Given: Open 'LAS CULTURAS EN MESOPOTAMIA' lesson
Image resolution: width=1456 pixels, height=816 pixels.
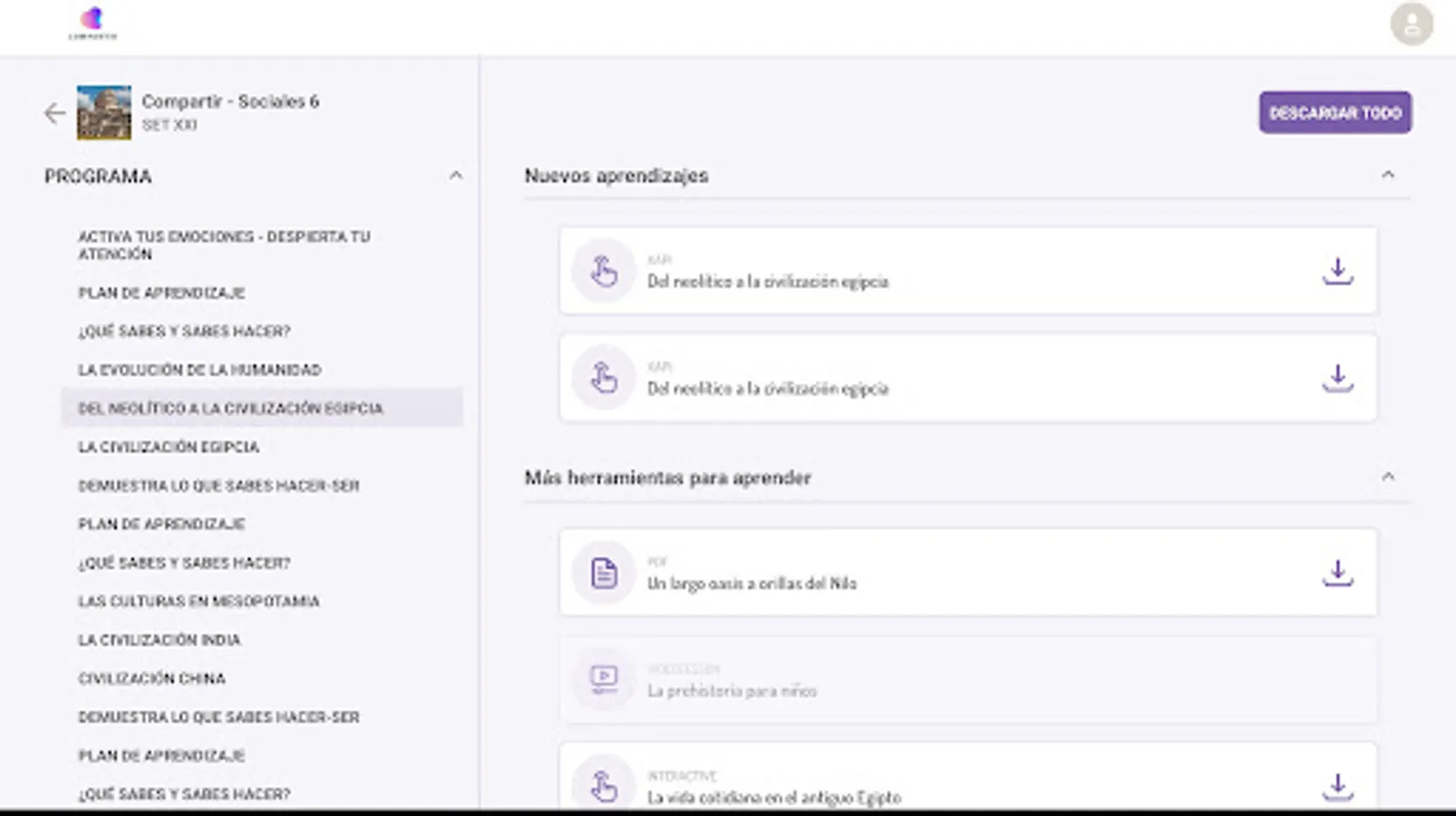Looking at the screenshot, I should coord(199,600).
